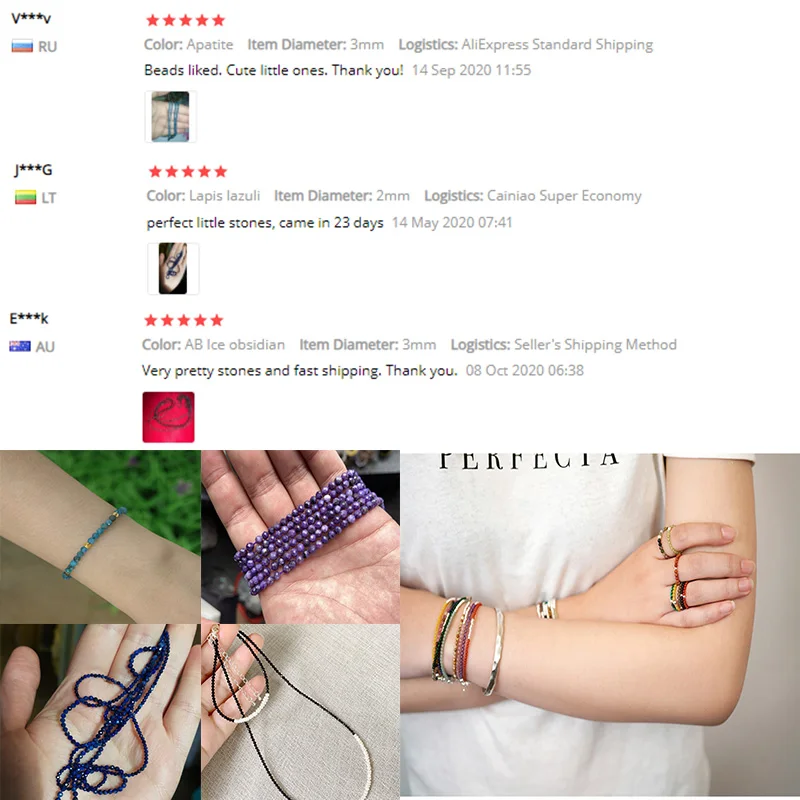Screen dimensions: 800x800
Task: Click the reviewer name V***v
Action: 31,18
